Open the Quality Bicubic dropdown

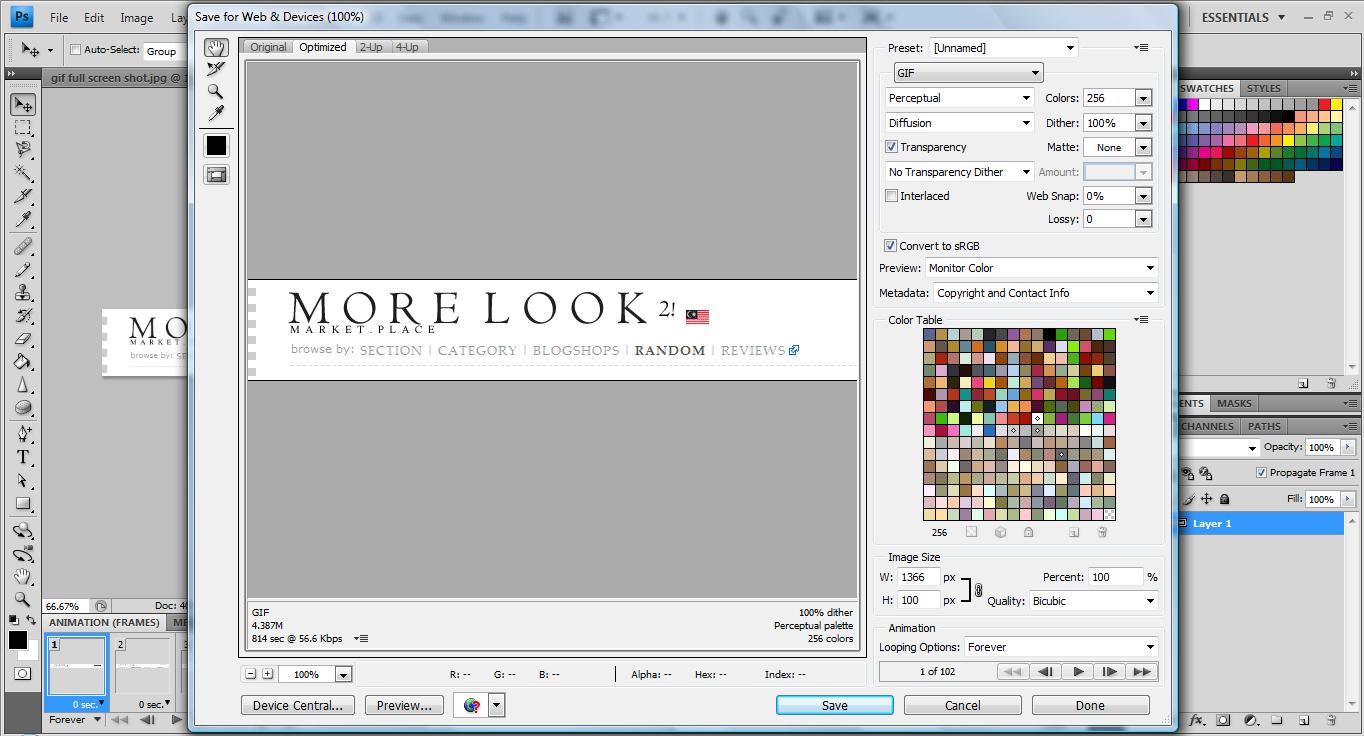[1093, 601]
